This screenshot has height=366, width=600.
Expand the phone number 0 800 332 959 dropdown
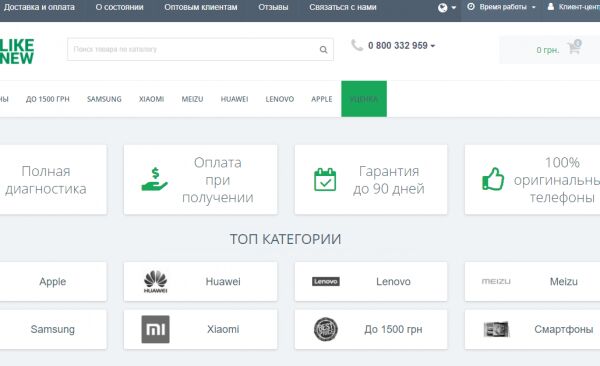tap(433, 46)
